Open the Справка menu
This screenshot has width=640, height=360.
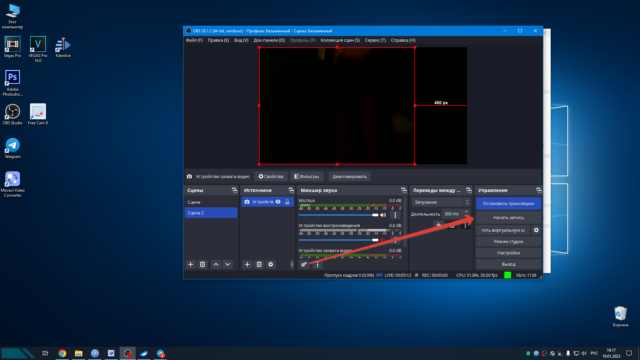coord(403,40)
